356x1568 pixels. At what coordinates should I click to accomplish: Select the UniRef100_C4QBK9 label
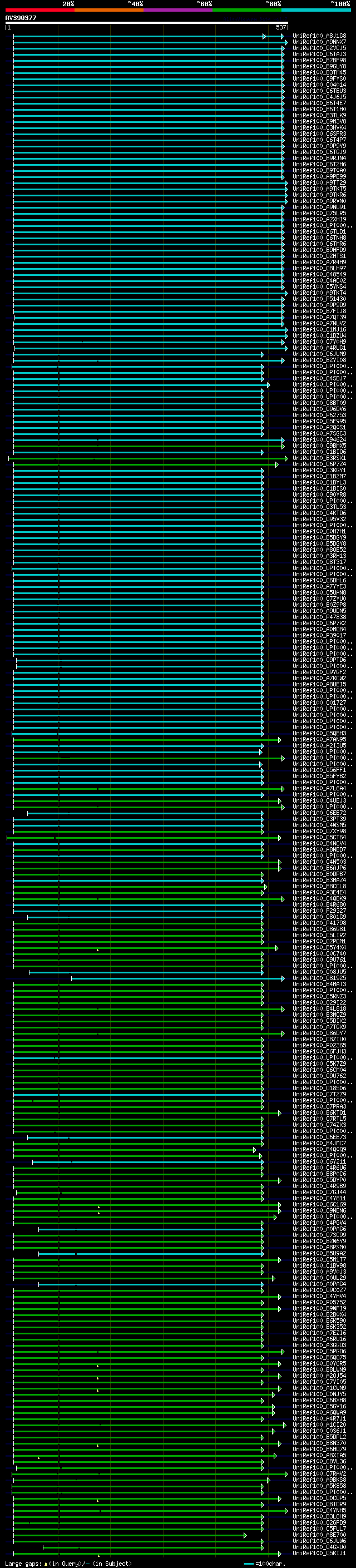click(x=319, y=898)
